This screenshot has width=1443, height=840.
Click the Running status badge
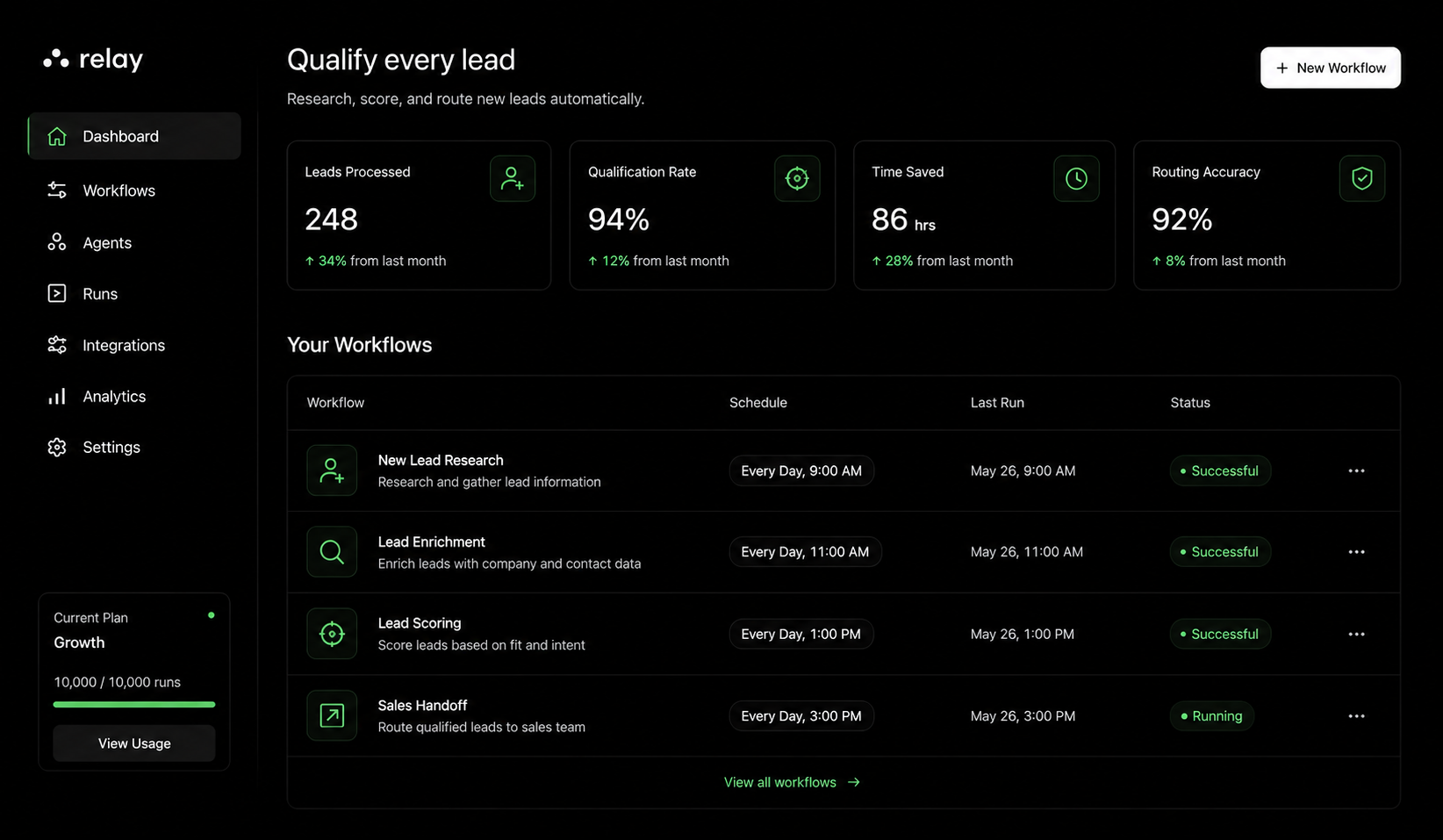click(x=1212, y=715)
